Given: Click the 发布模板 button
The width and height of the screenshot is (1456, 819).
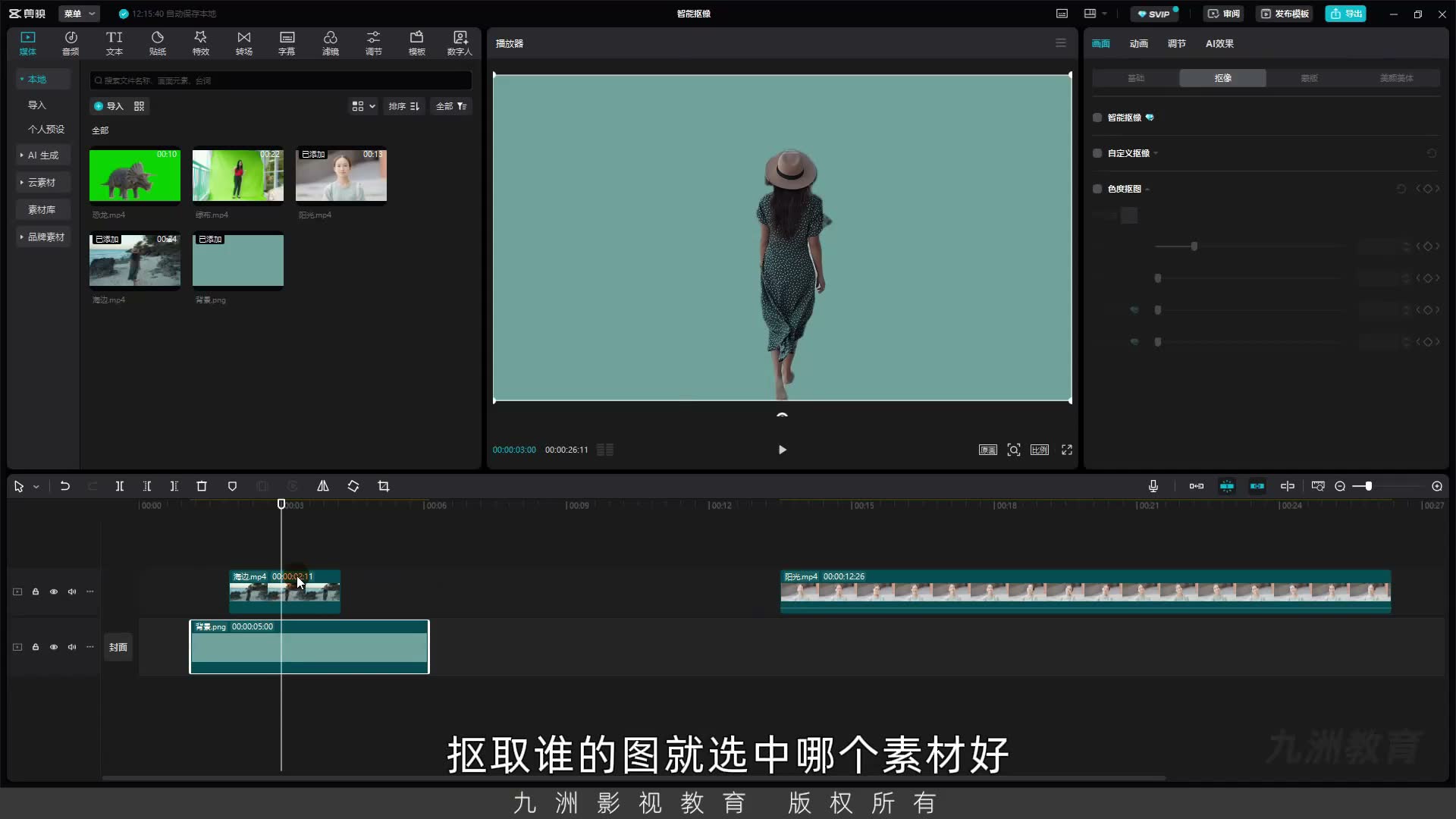Looking at the screenshot, I should [1285, 14].
